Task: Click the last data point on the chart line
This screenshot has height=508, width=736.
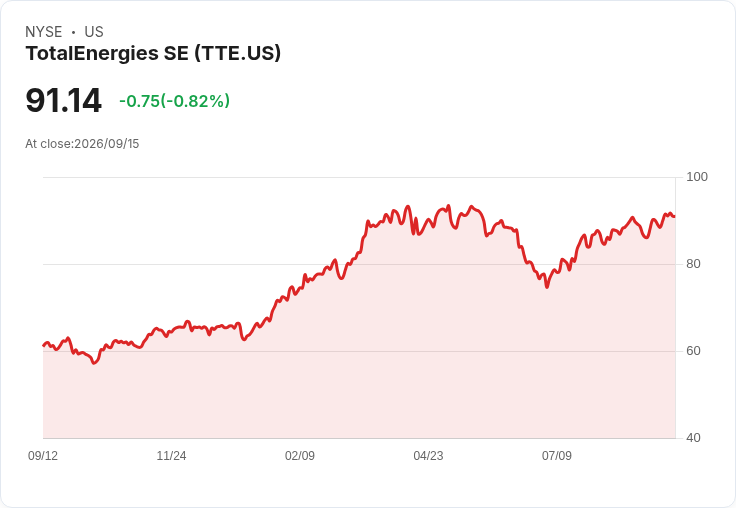Action: click(x=674, y=216)
